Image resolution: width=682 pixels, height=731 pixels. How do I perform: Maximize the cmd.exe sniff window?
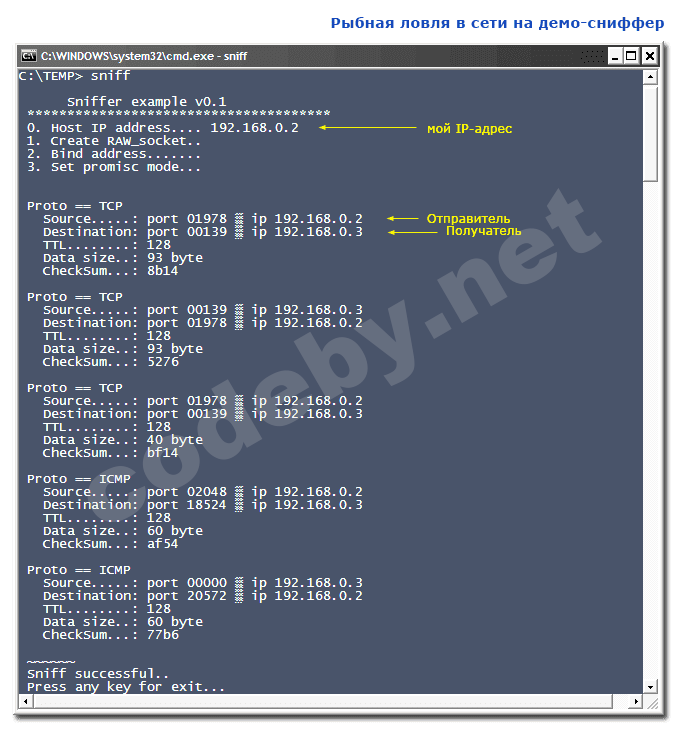631,56
